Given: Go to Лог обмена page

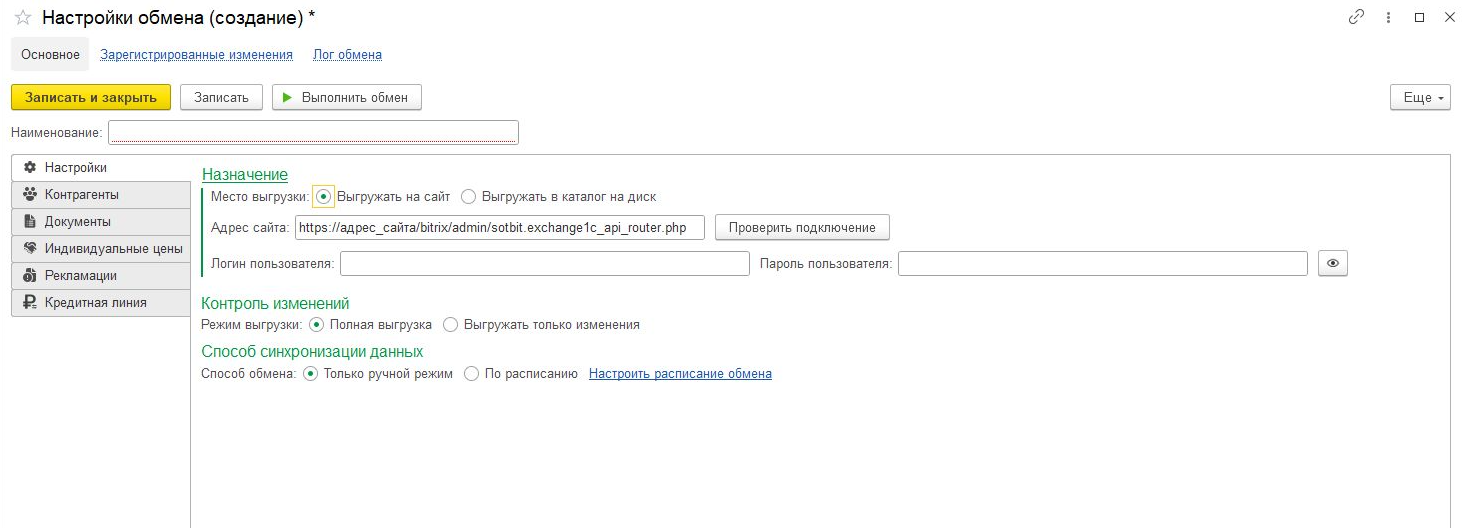Looking at the screenshot, I should (347, 55).
